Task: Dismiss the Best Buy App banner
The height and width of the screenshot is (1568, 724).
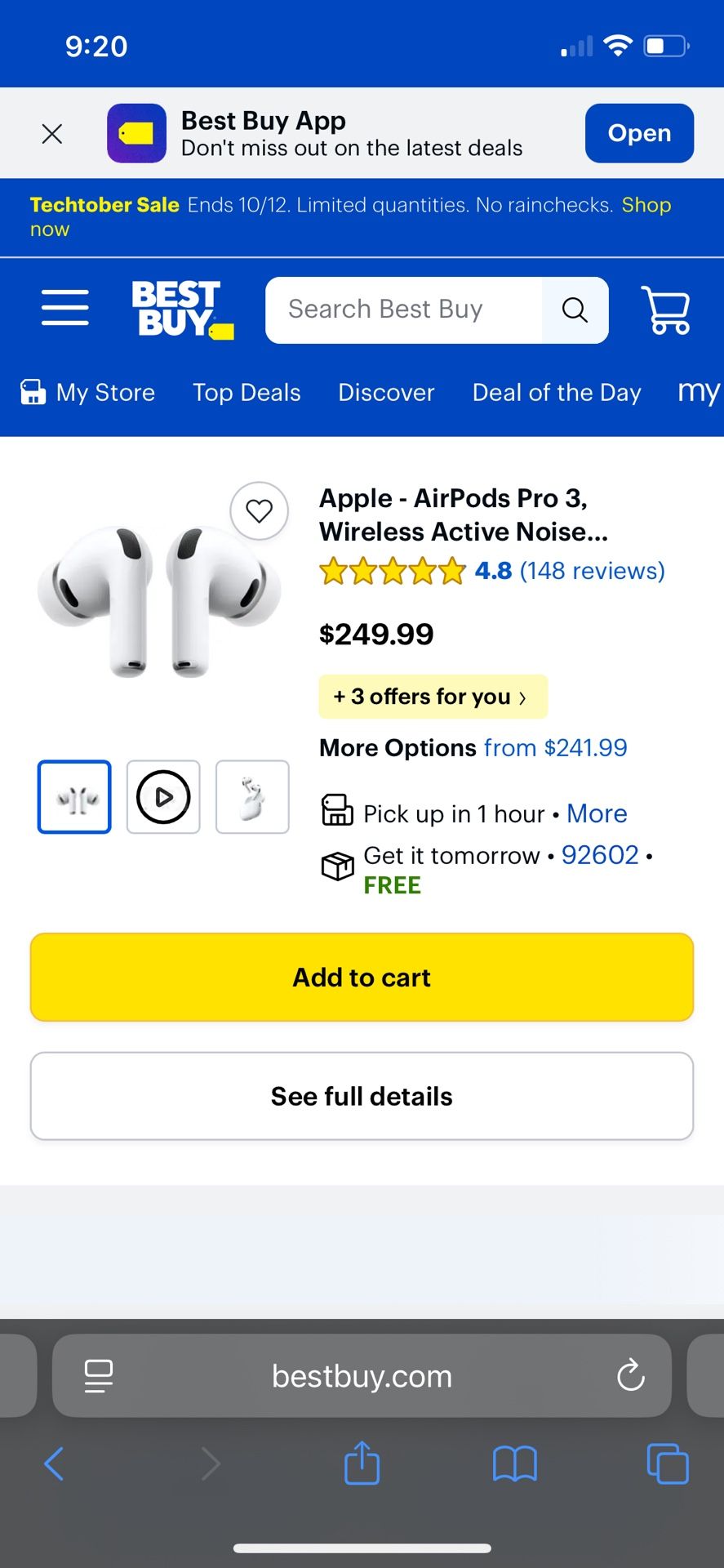Action: 52,134
